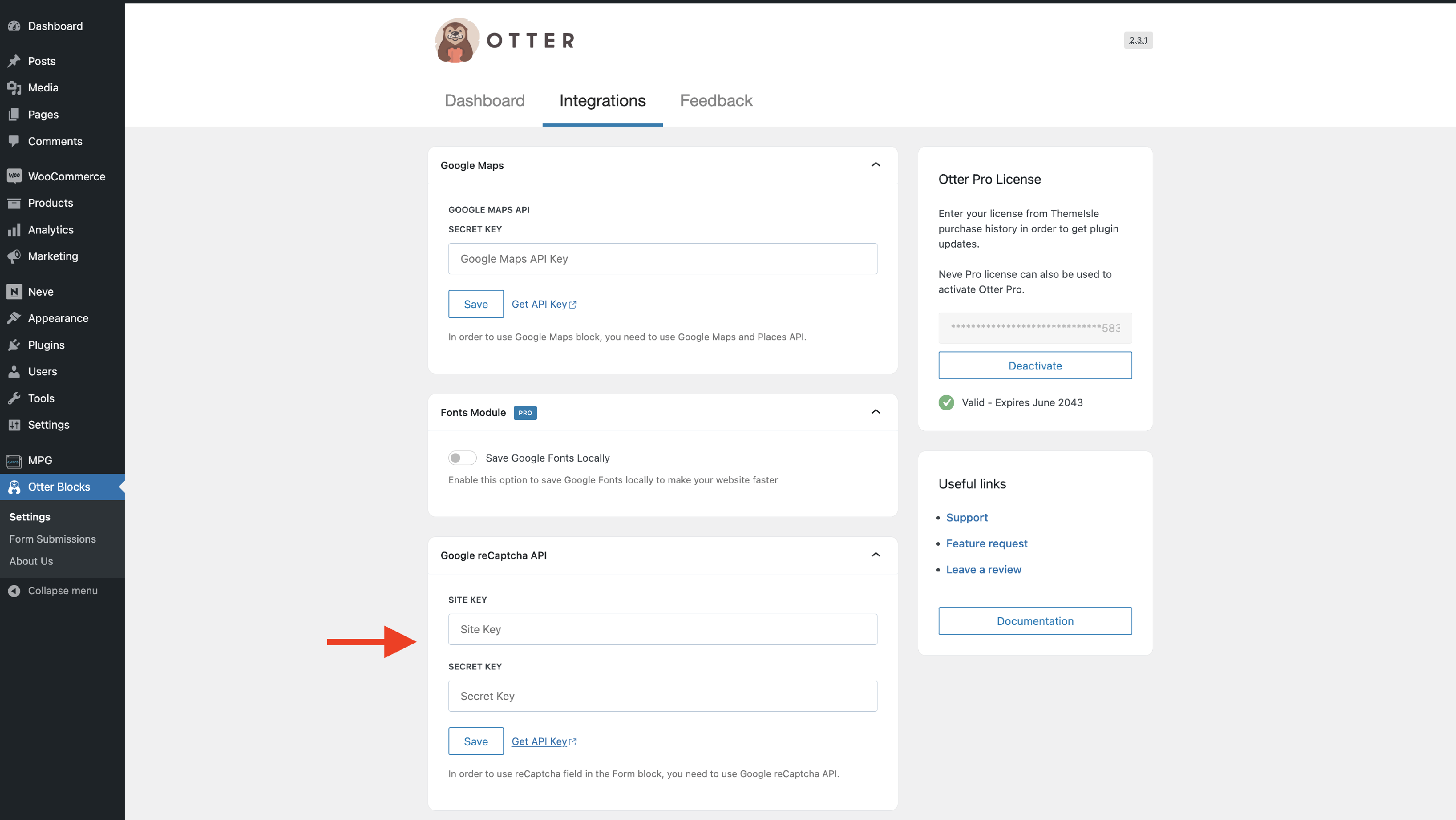Click the WooCommerce icon in sidebar
Screen dimensions: 1456x820
[x=14, y=176]
